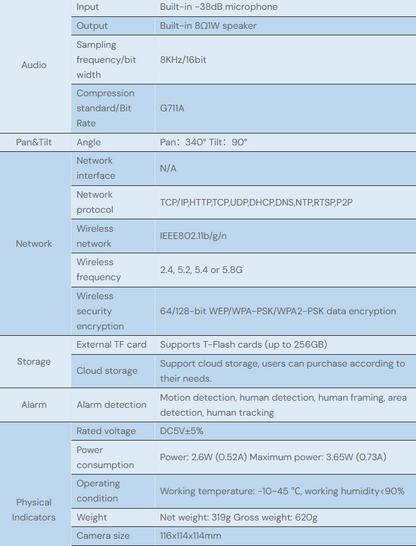Image resolution: width=416 pixels, height=546 pixels.
Task: Click the Built-in -38dB microphone value
Action: coord(219,7)
